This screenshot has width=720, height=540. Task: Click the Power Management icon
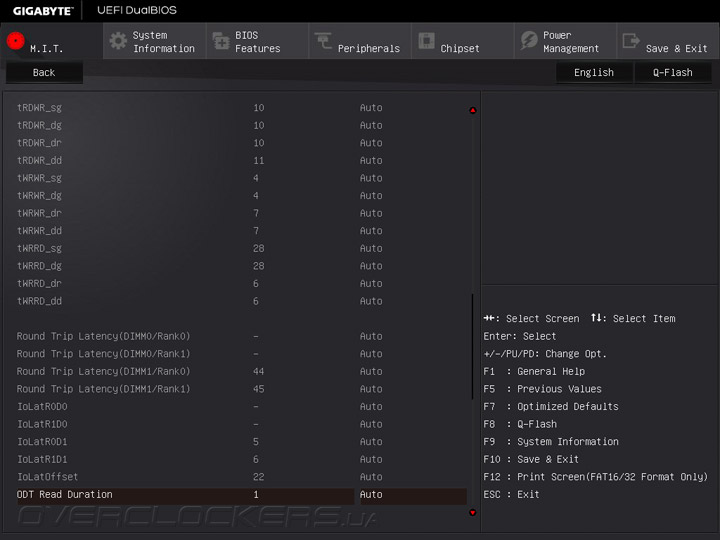(x=529, y=41)
